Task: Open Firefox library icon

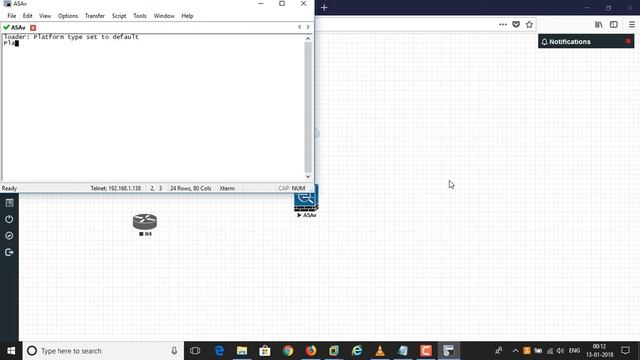Action: 598,24
